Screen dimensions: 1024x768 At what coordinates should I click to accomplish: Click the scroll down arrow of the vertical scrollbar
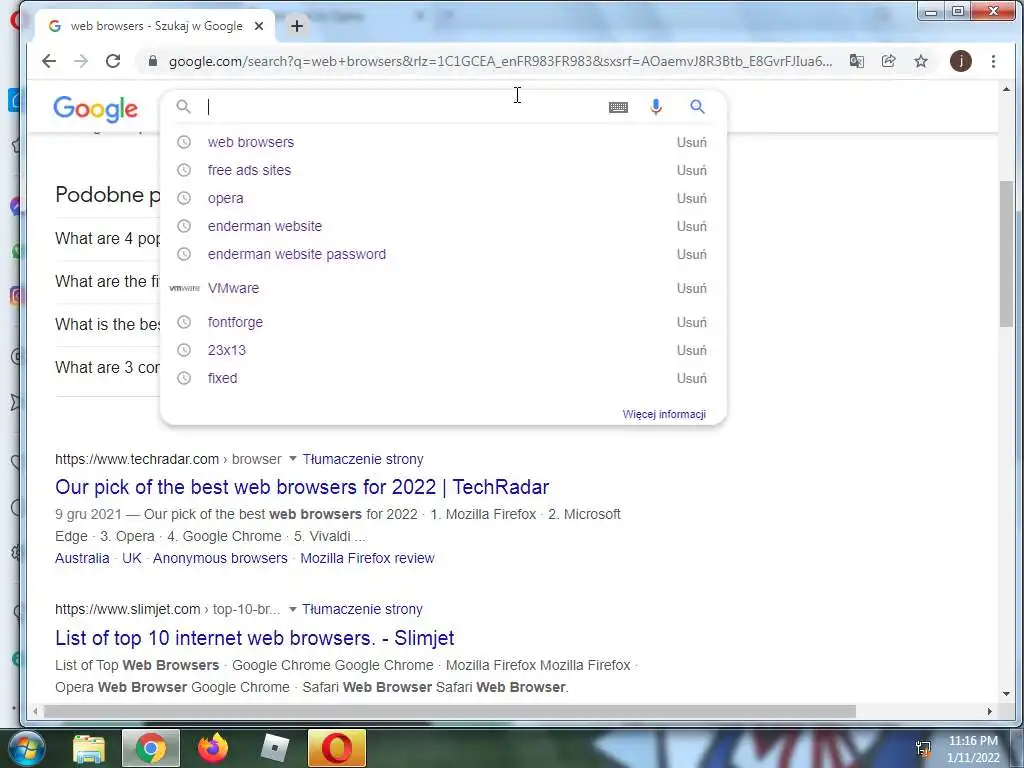[x=1006, y=694]
